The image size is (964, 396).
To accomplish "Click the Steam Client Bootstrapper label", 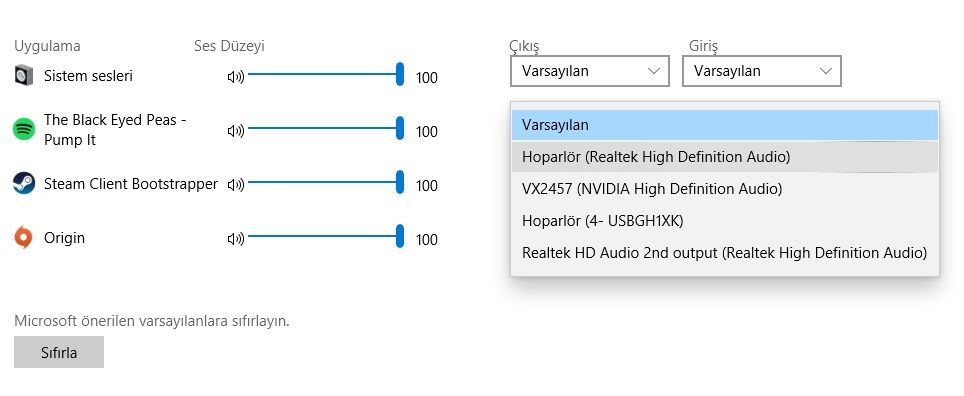I will coord(131,184).
